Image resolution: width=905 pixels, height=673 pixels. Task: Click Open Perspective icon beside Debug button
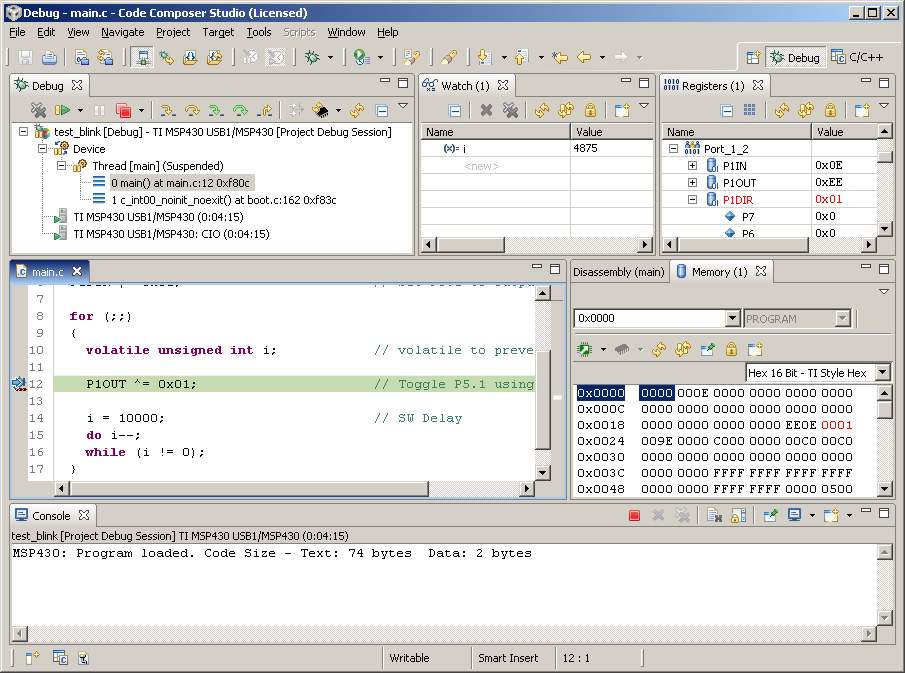[753, 57]
